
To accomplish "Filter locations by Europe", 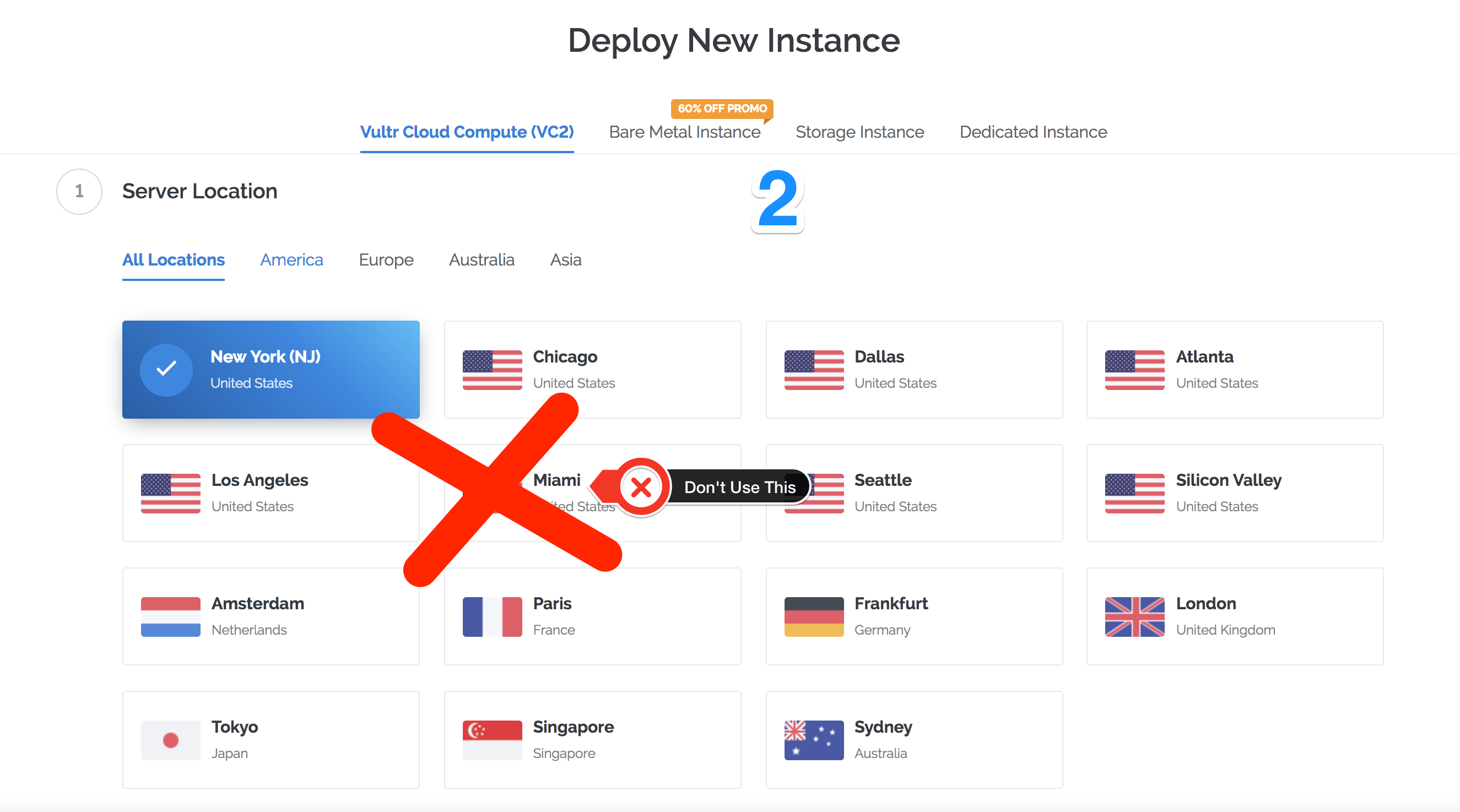I will pos(387,260).
